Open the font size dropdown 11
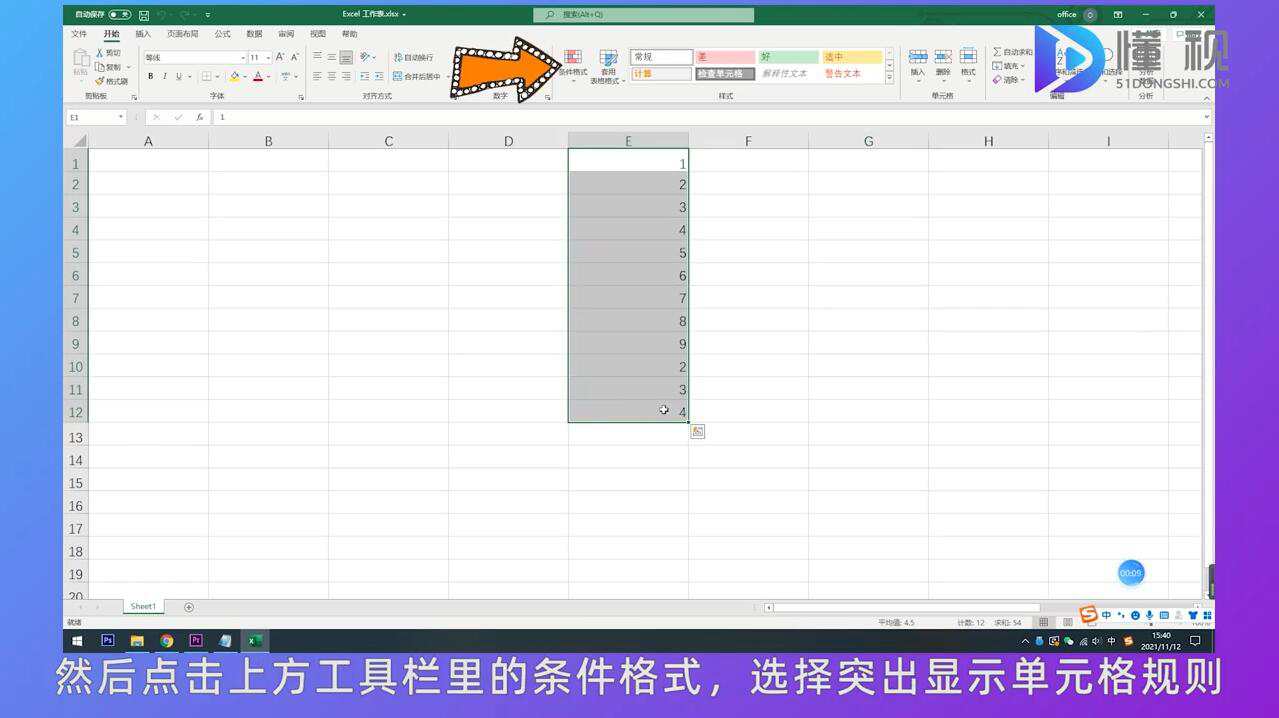1279x718 pixels. (268, 58)
